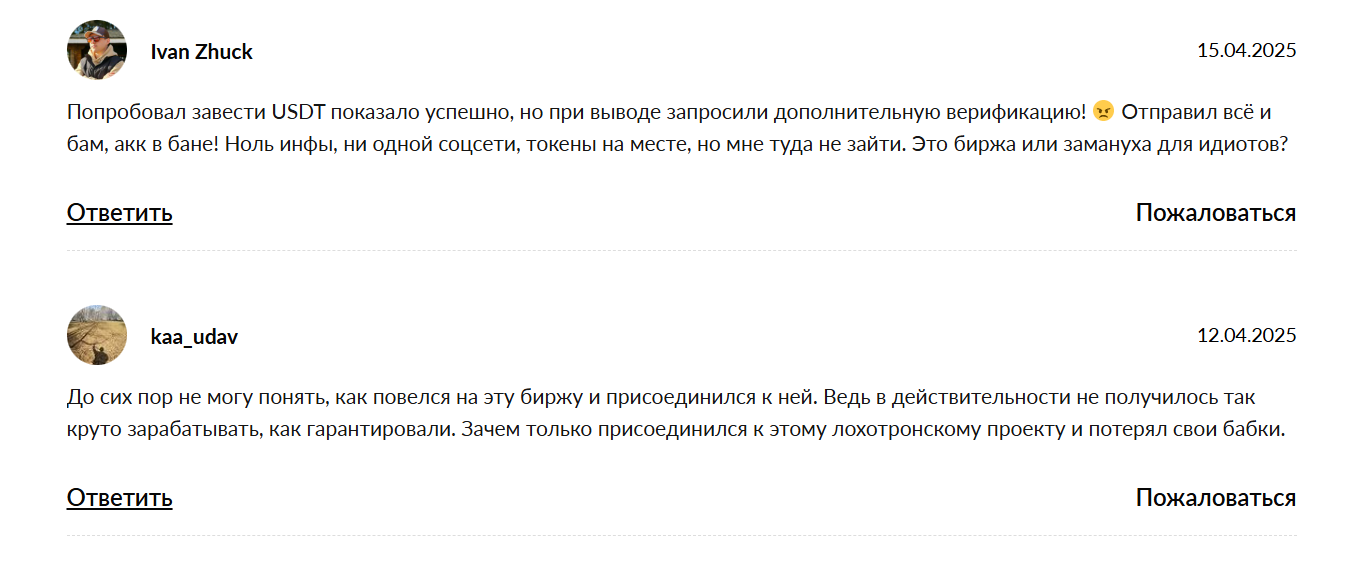
Task: Click the dashed divider below kaa_udav's comment
Action: (x=682, y=535)
